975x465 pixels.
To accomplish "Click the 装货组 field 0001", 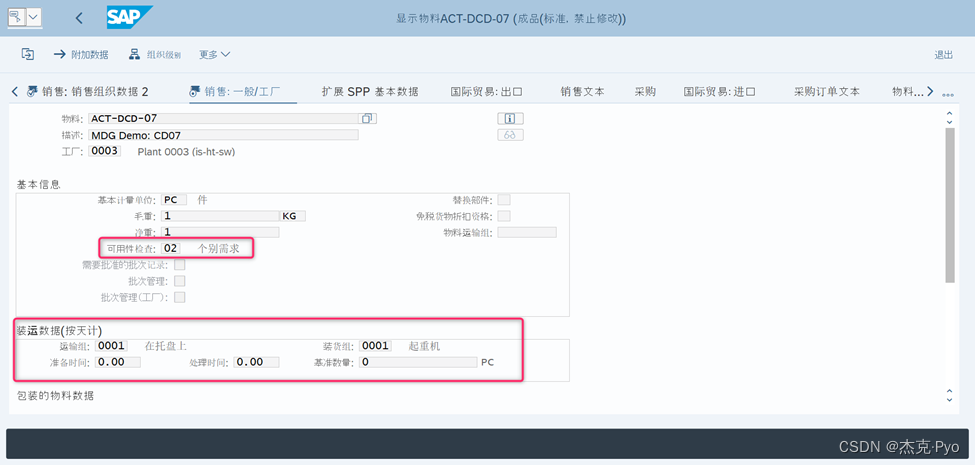I will coord(375,346).
